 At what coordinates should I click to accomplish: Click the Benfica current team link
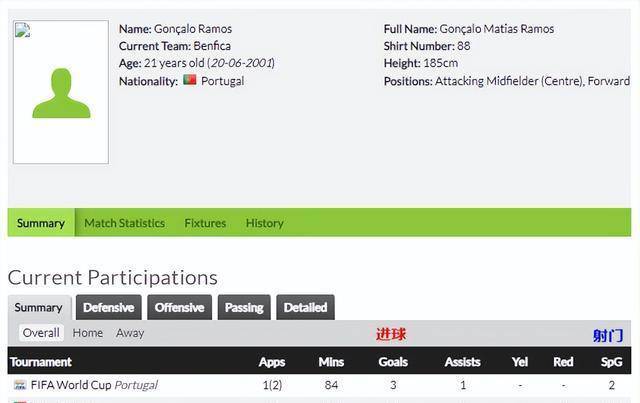coord(213,46)
